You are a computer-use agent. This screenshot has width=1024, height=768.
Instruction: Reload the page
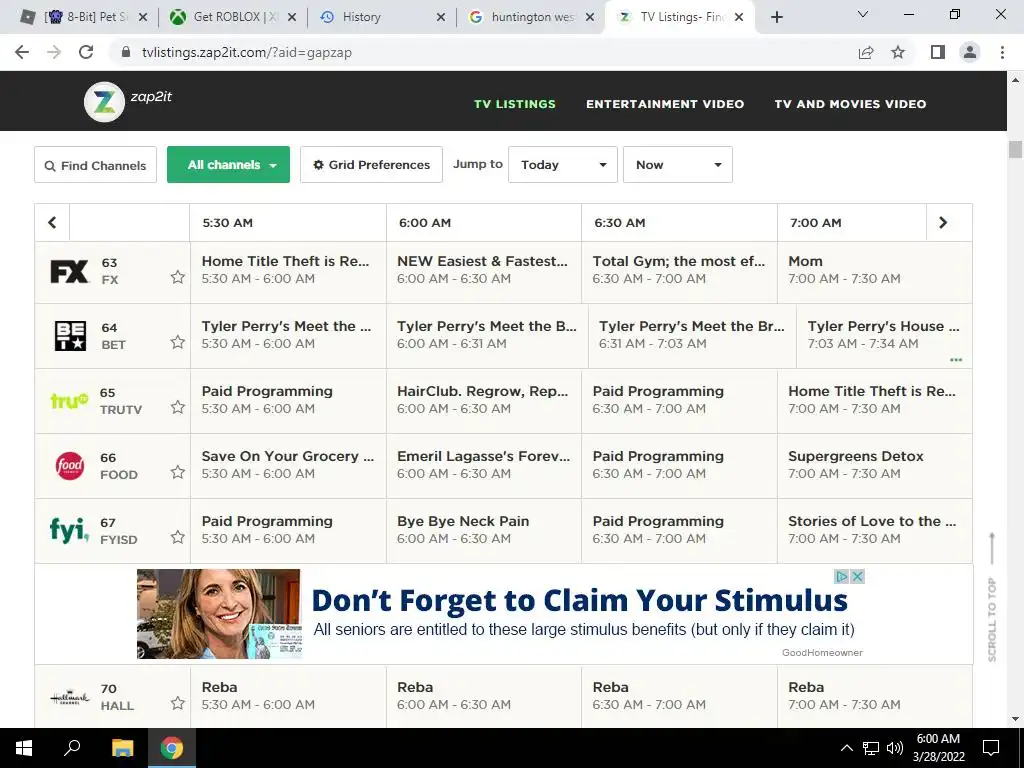pyautogui.click(x=86, y=52)
